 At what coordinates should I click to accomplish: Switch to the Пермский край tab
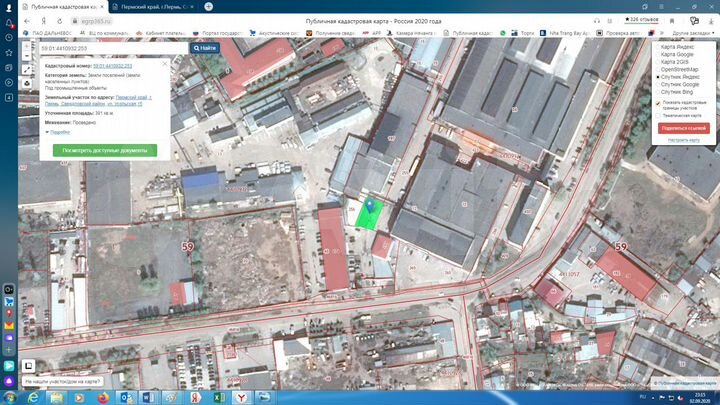148,6
